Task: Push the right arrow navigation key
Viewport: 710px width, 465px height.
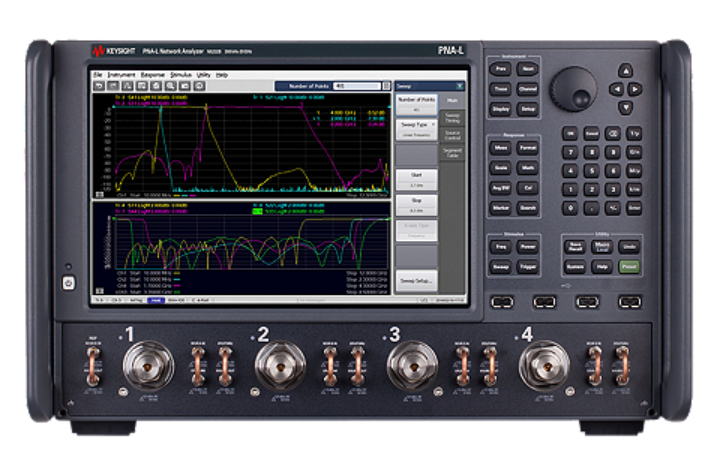Action: (x=635, y=89)
